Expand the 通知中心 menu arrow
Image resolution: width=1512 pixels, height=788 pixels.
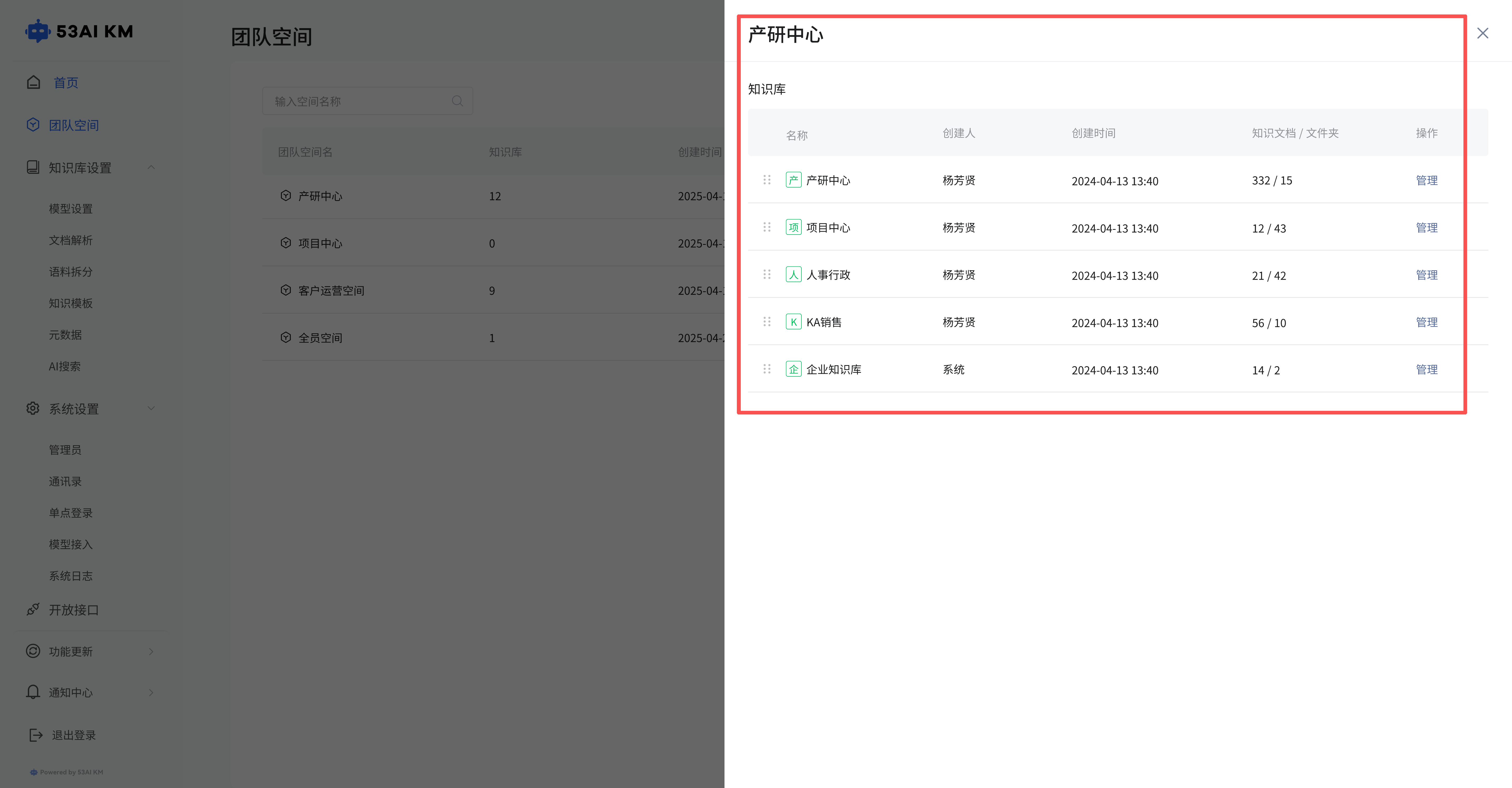click(151, 692)
